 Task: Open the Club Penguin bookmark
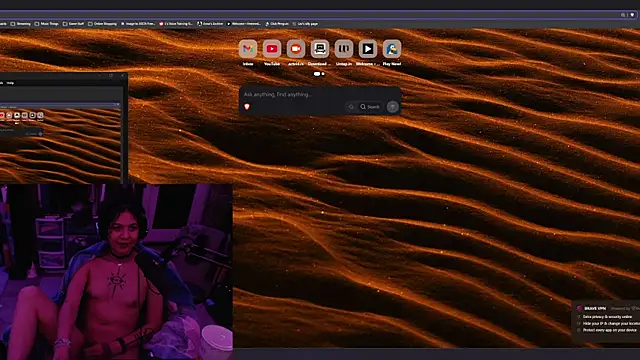277,24
